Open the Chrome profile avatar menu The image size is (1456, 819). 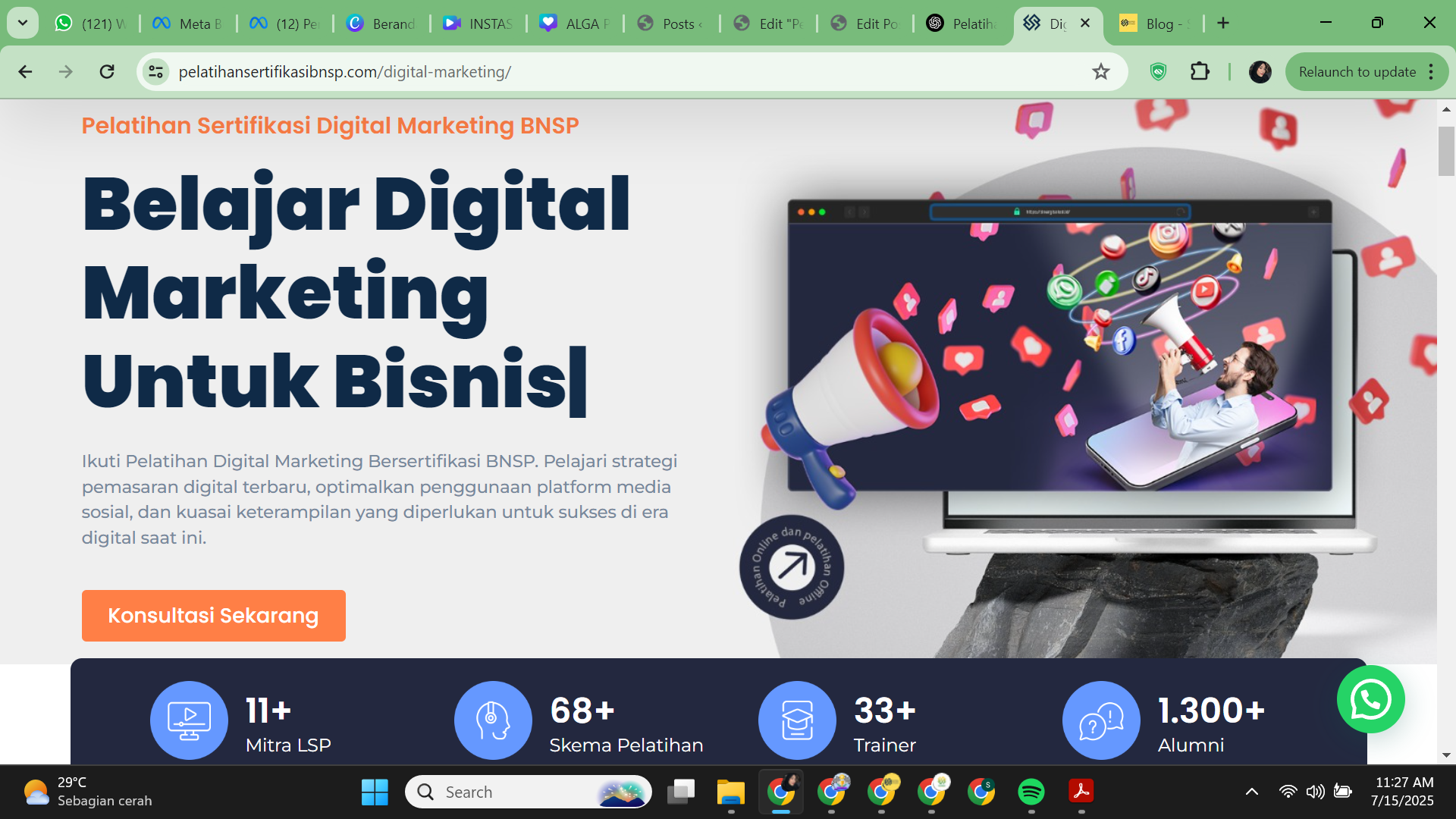1260,71
